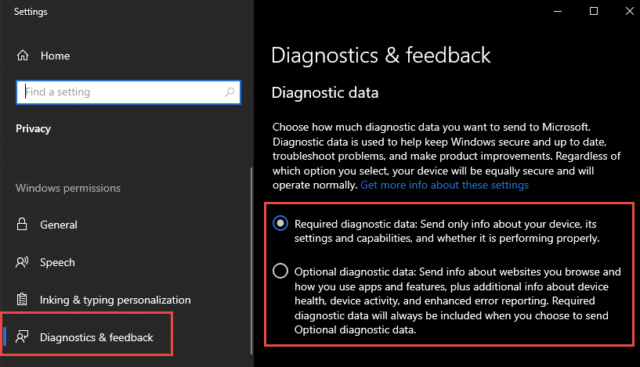Image resolution: width=640 pixels, height=367 pixels.
Task: Choose the Diagnostics & feedback label
Action: pyautogui.click(x=97, y=337)
